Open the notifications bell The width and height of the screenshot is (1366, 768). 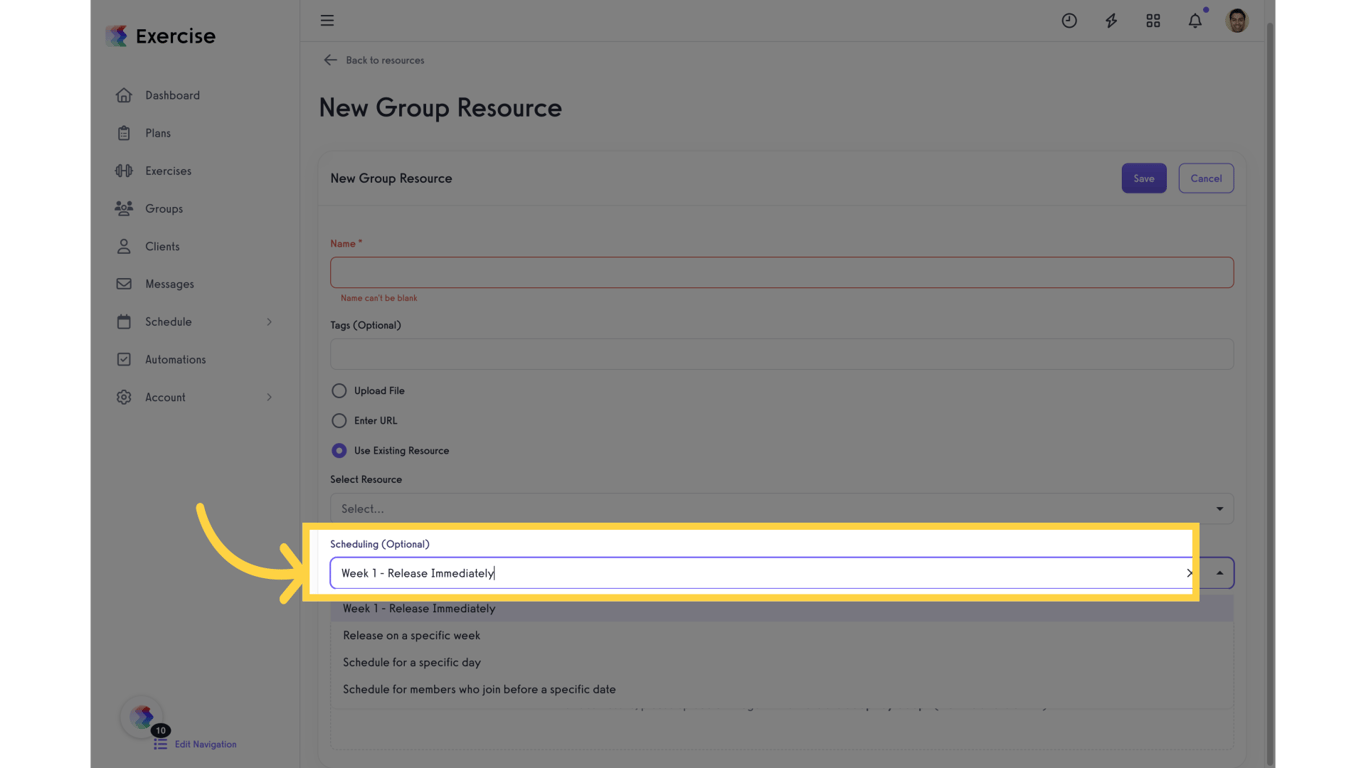1195,21
